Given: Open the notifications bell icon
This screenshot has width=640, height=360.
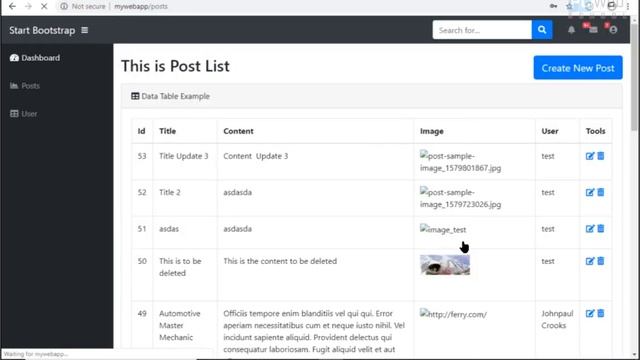Looking at the screenshot, I should (571, 30).
